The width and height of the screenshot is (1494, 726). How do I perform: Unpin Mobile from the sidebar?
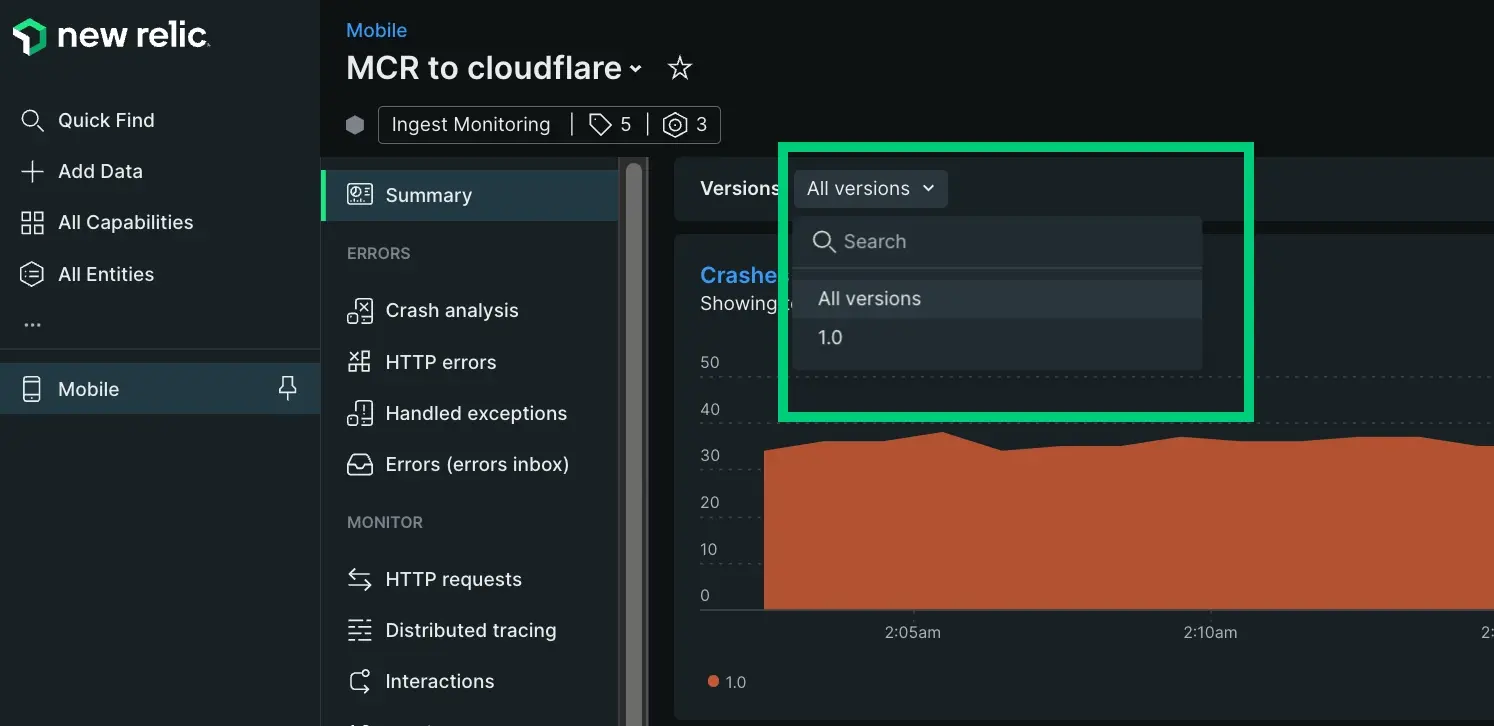(x=287, y=389)
